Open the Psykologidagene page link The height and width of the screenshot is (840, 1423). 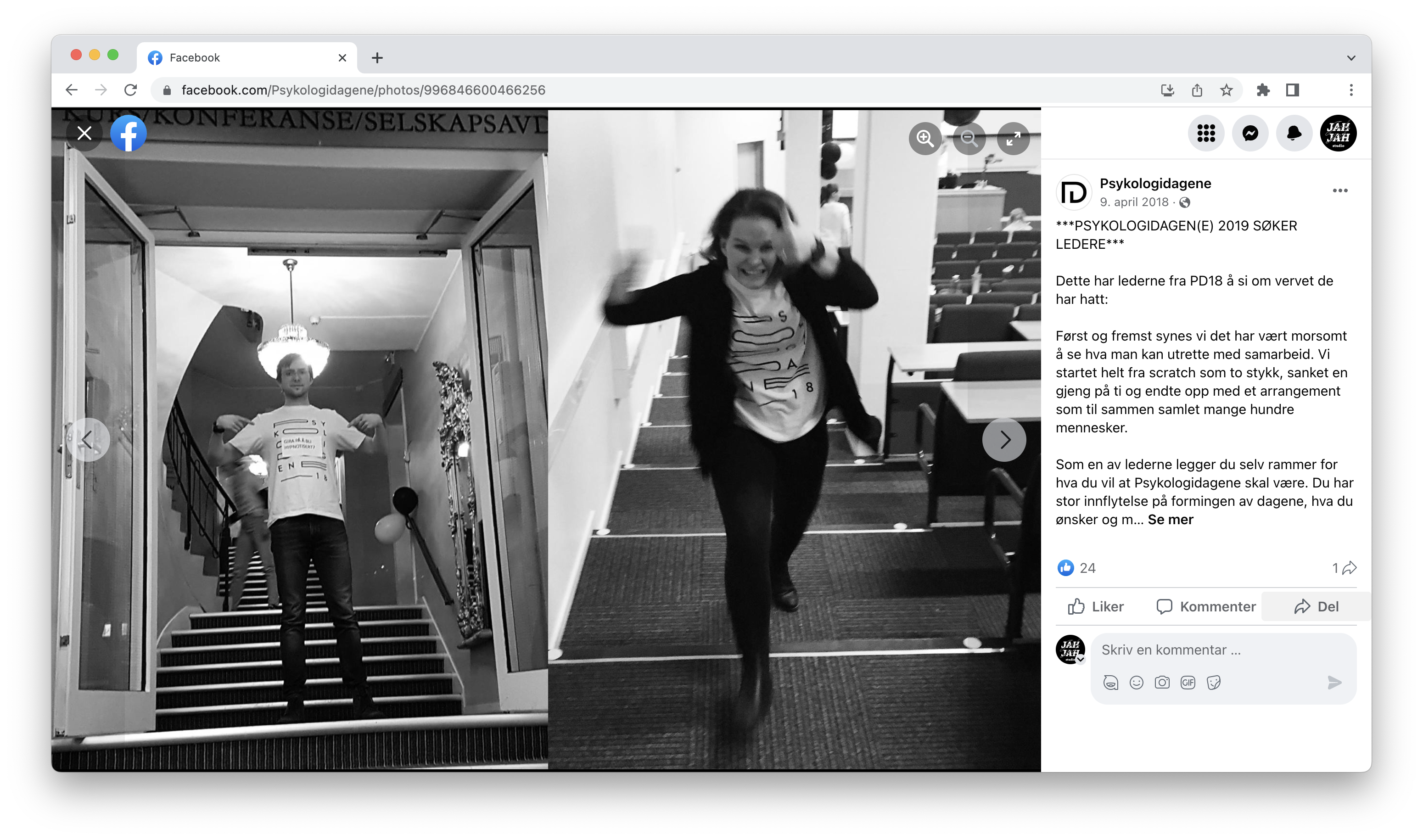[x=1155, y=184]
